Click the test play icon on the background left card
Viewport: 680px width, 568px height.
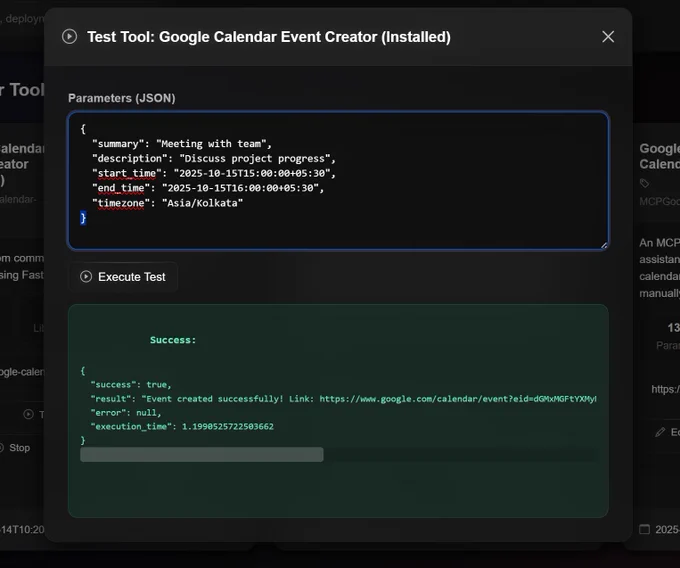coord(28,415)
